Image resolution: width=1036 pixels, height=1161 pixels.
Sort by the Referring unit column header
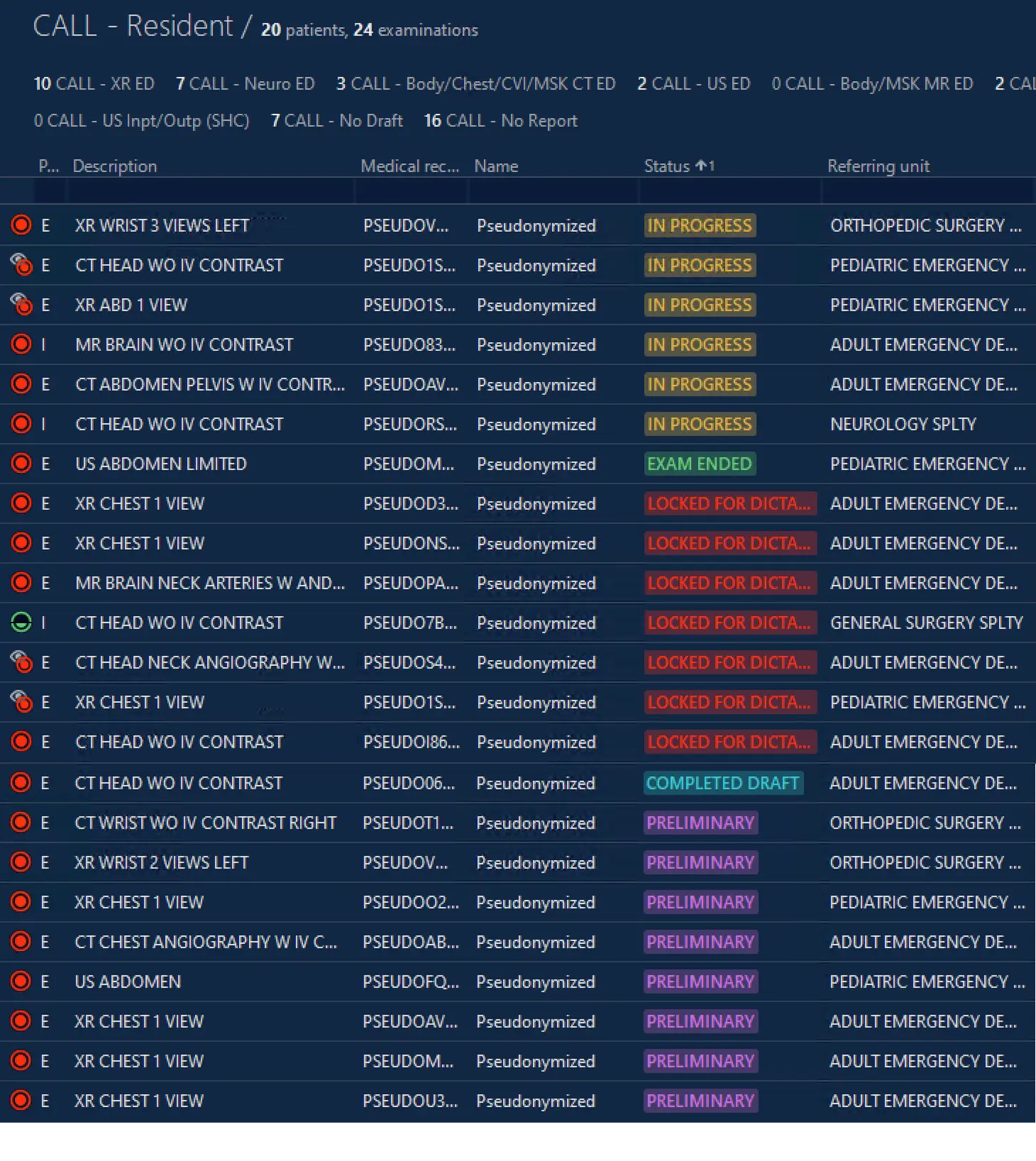878,166
